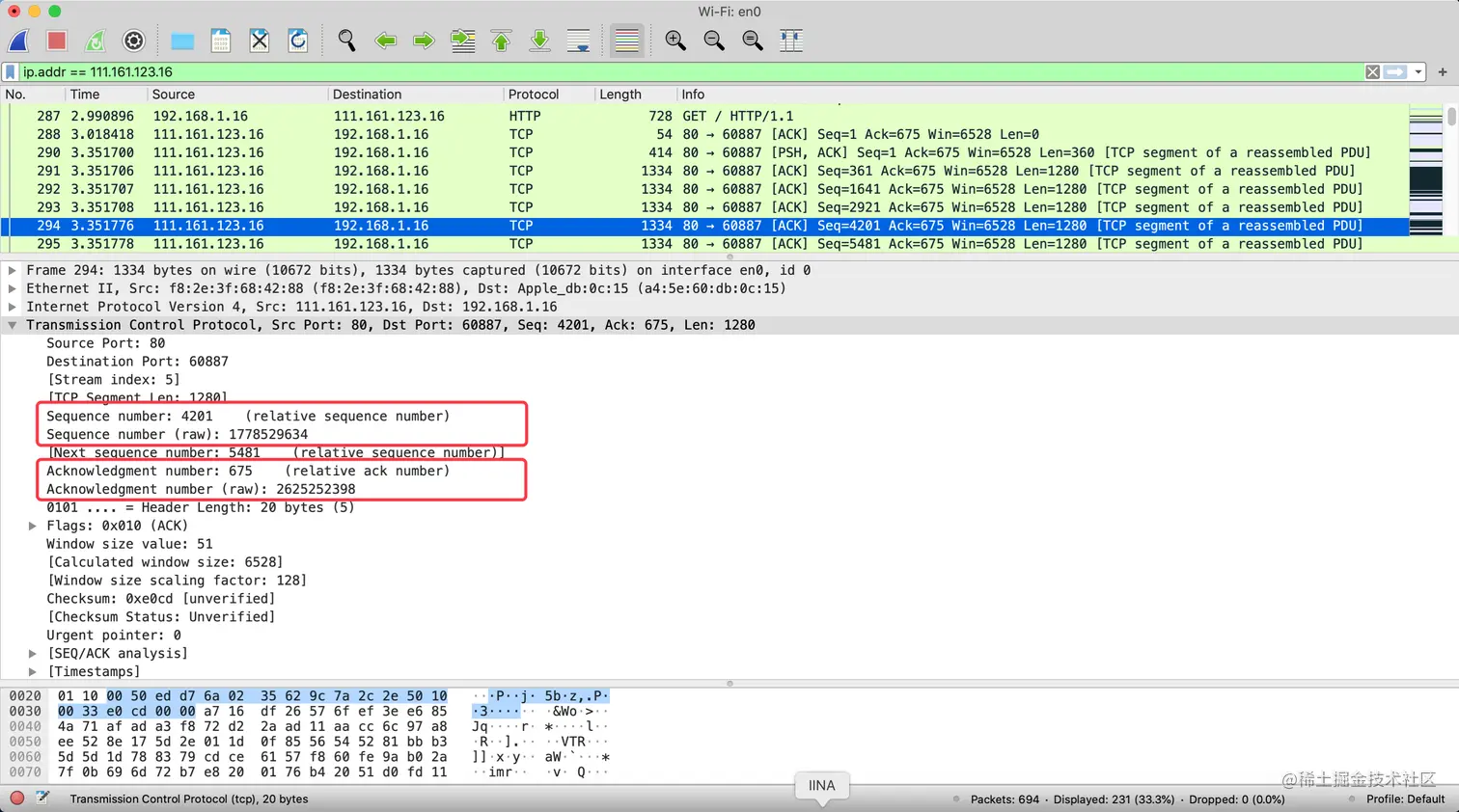Expand Internet Protocol Version 4 section
The image size is (1459, 812).
pyautogui.click(x=13, y=307)
